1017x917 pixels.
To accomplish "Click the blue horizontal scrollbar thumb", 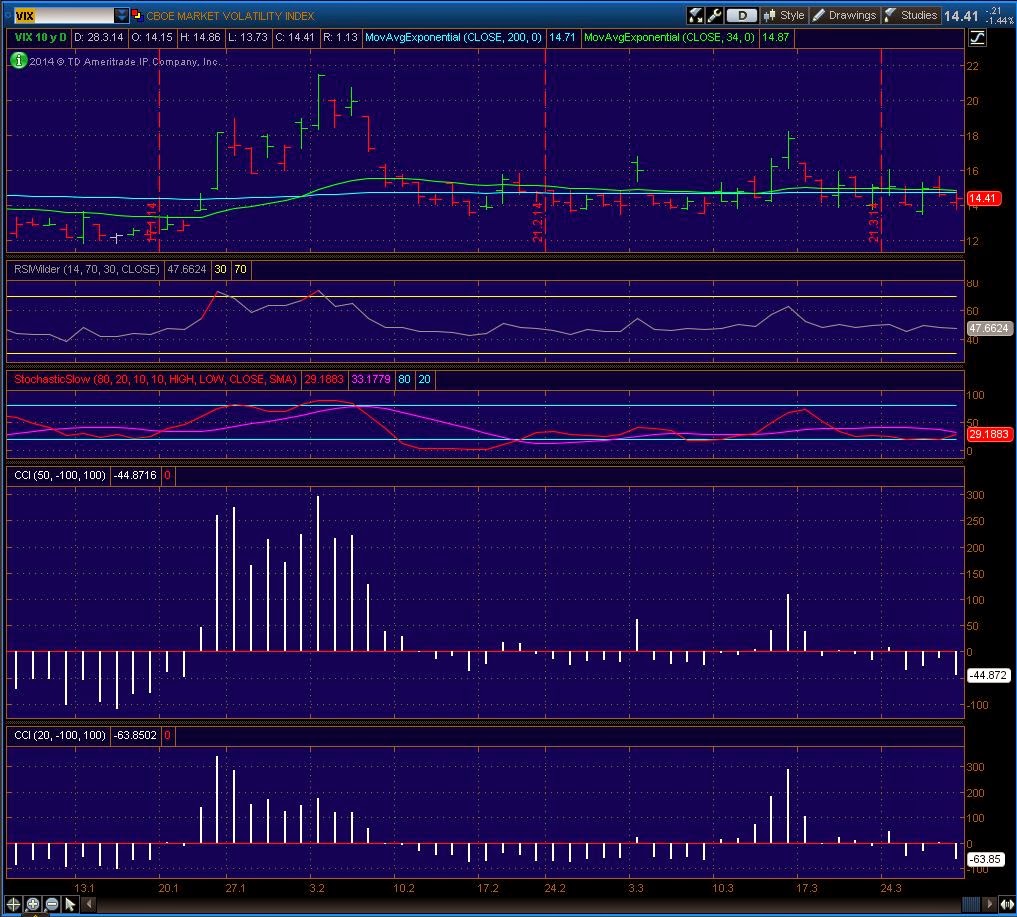I will tap(970, 903).
